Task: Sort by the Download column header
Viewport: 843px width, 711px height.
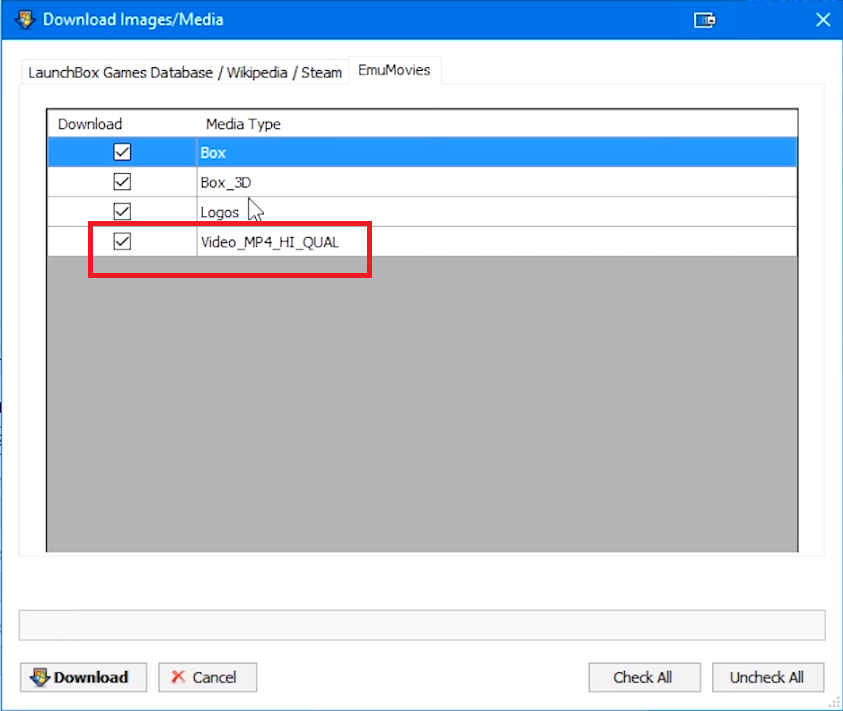Action: (x=90, y=124)
